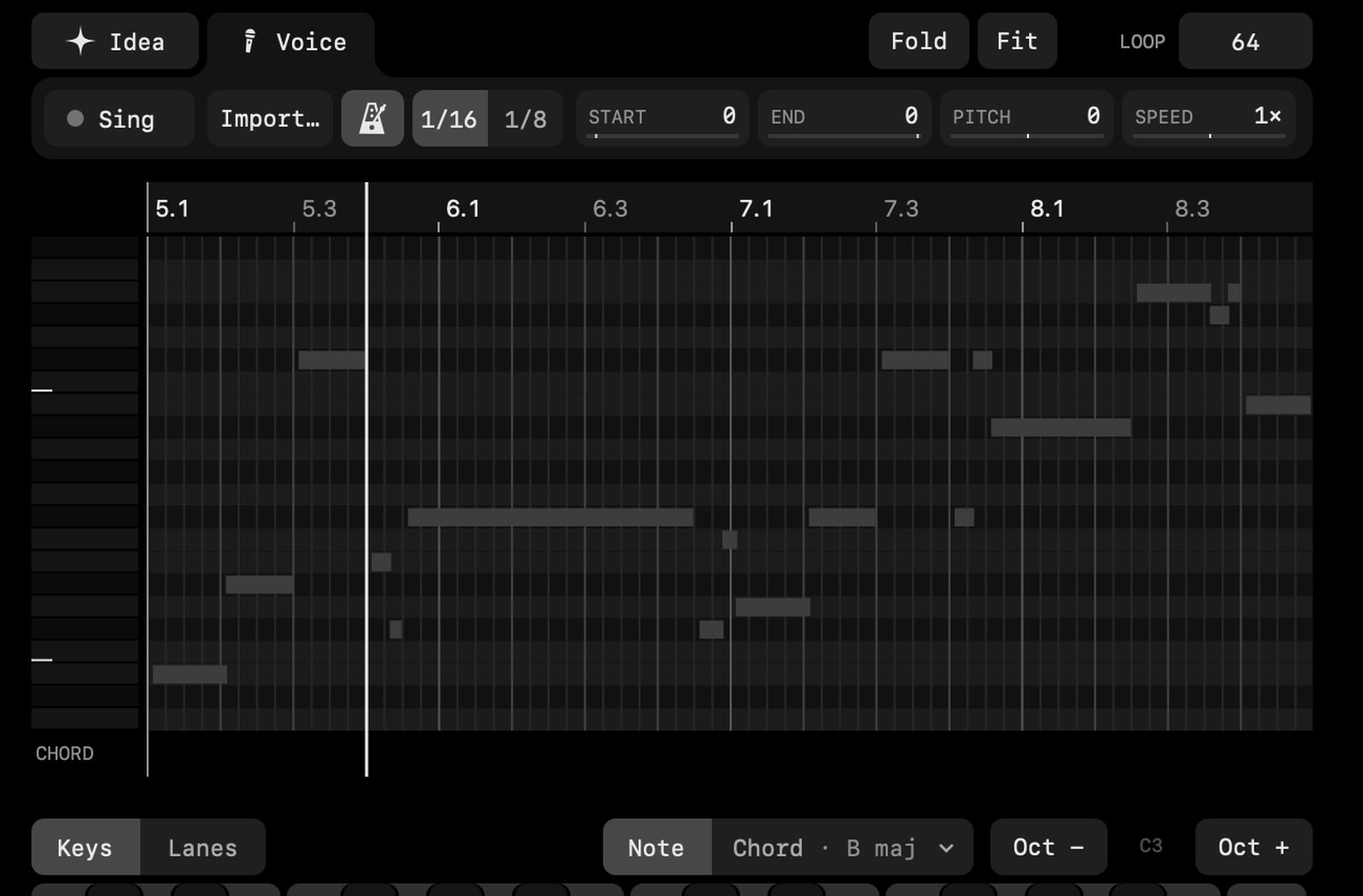Select the long note starting just before 8.1
The height and width of the screenshot is (896, 1363).
coord(1061,428)
